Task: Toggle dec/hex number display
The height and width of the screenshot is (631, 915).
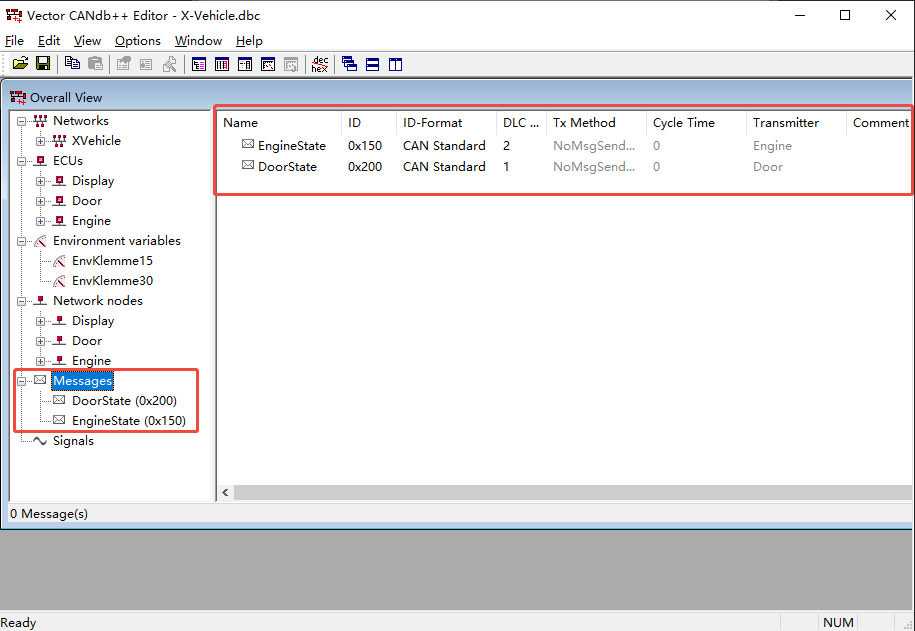Action: 320,64
